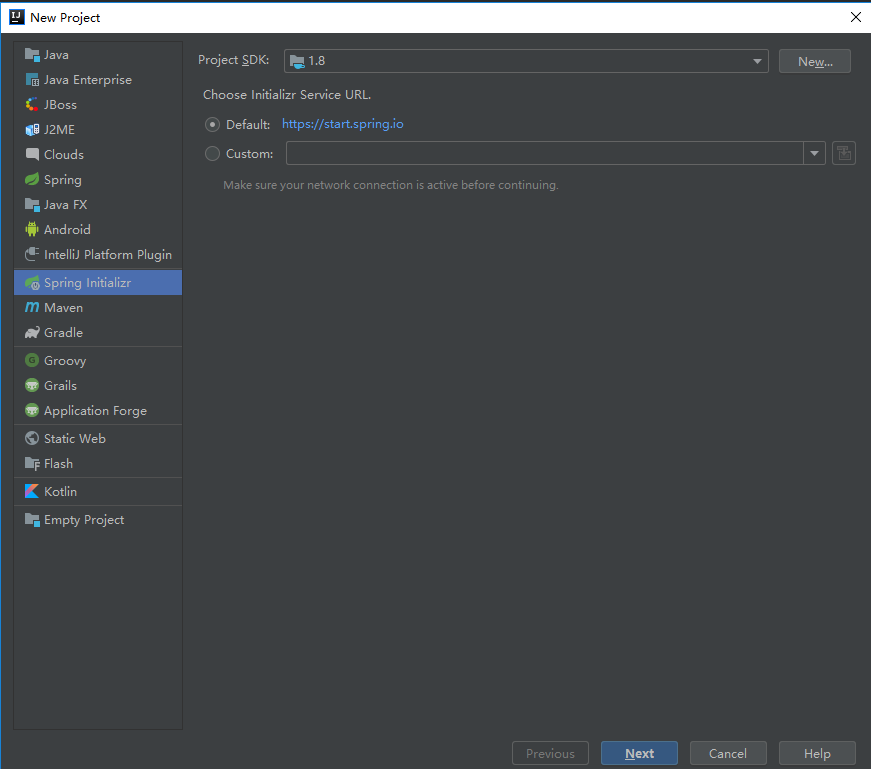Click the IntelliJ Platform Plugin icon
871x769 pixels.
[x=32, y=254]
